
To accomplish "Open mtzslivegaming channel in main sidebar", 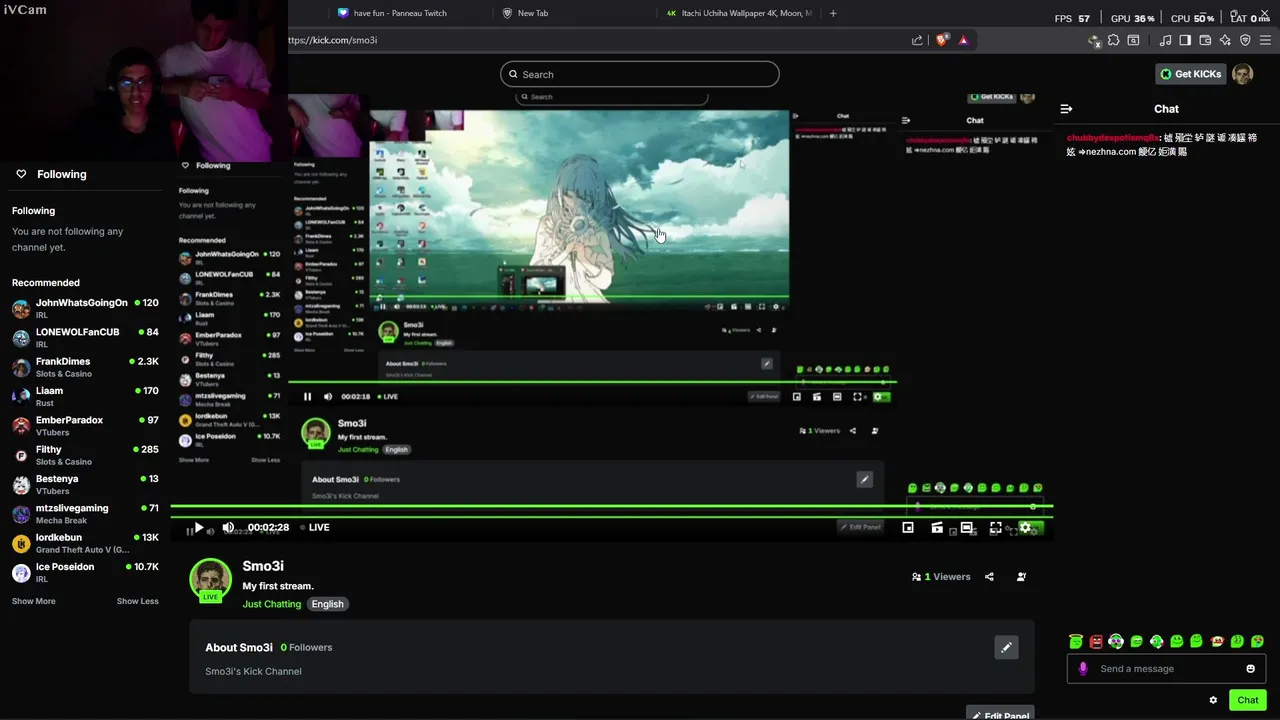I will click(x=85, y=514).
